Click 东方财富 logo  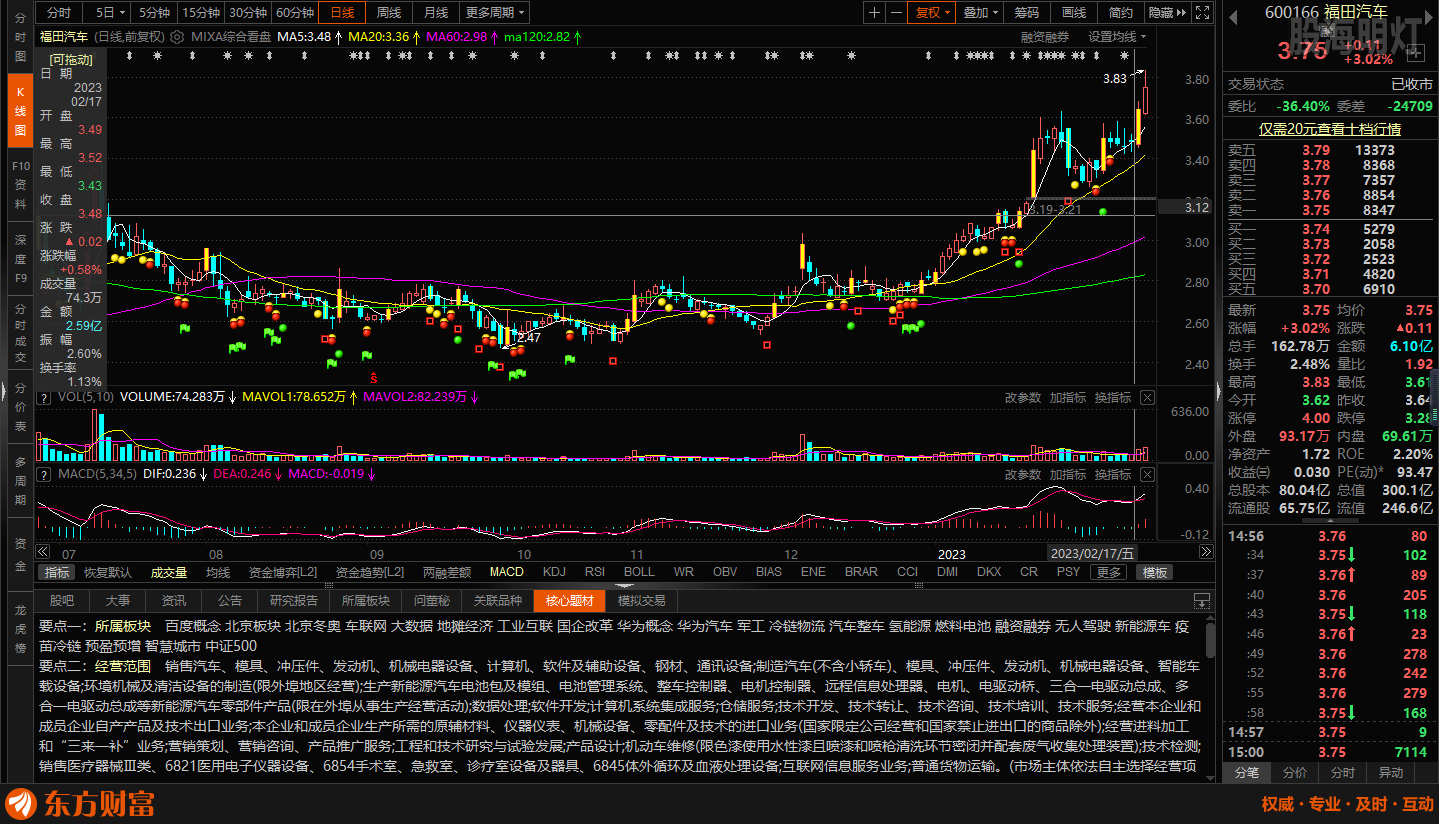tap(80, 803)
